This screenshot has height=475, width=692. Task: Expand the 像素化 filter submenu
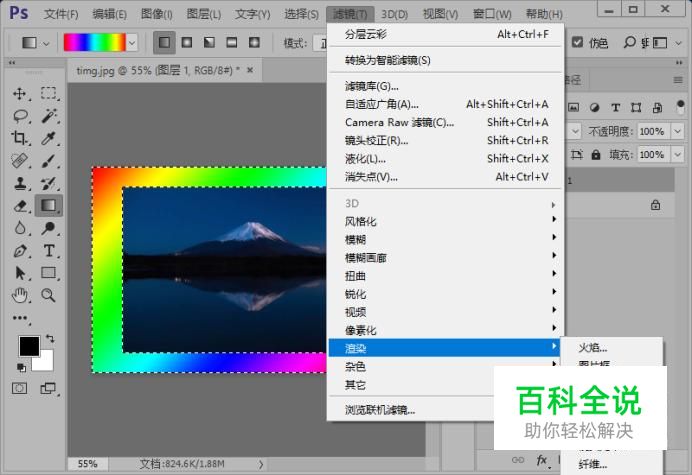pyautogui.click(x=445, y=330)
